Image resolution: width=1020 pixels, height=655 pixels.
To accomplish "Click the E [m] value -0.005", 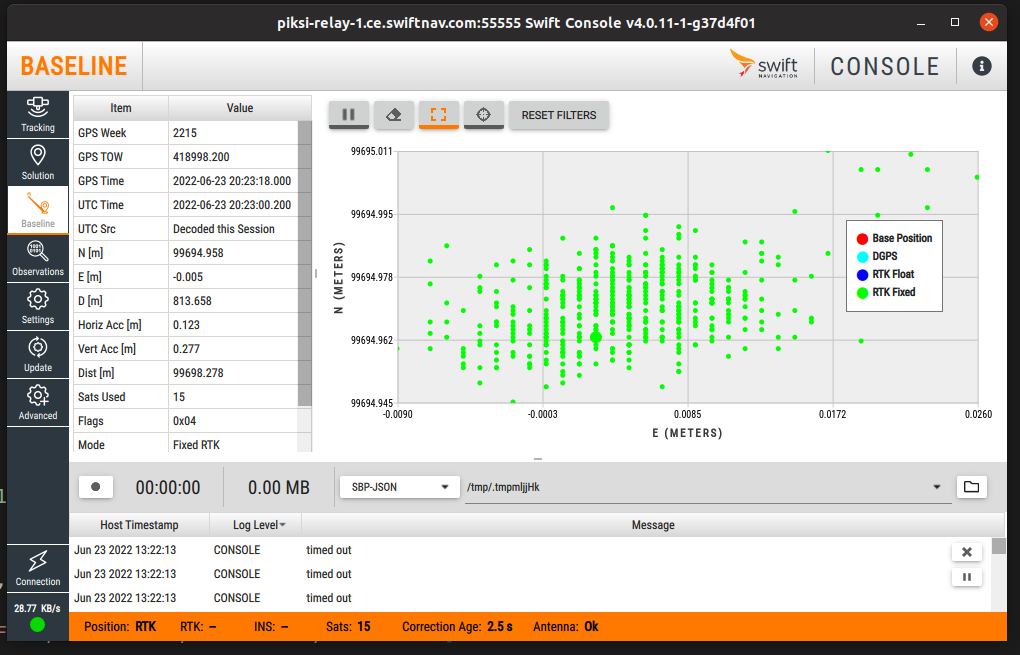I will pyautogui.click(x=188, y=277).
